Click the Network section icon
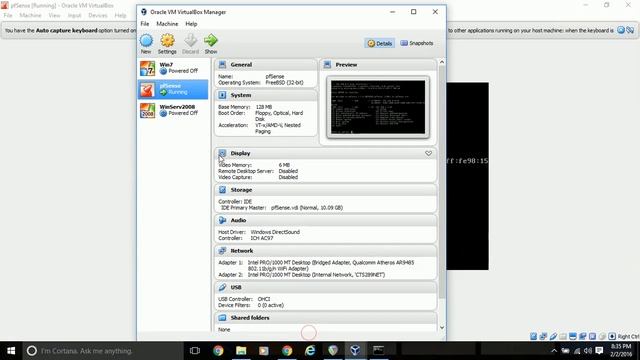This screenshot has height=360, width=640. click(x=222, y=251)
